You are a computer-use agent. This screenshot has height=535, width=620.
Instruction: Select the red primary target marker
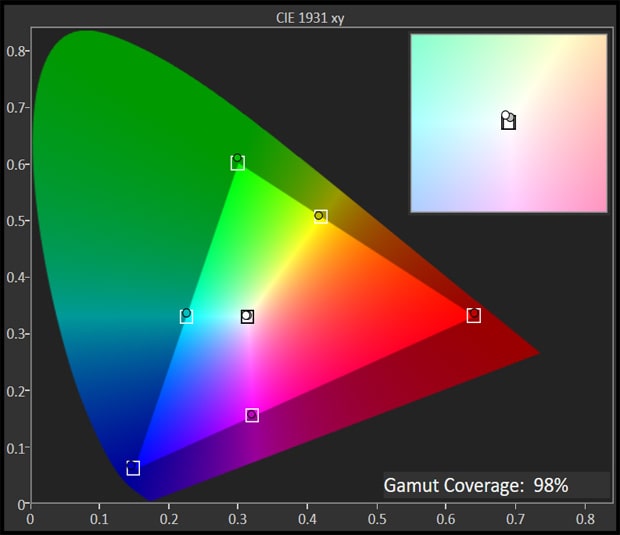pos(474,316)
